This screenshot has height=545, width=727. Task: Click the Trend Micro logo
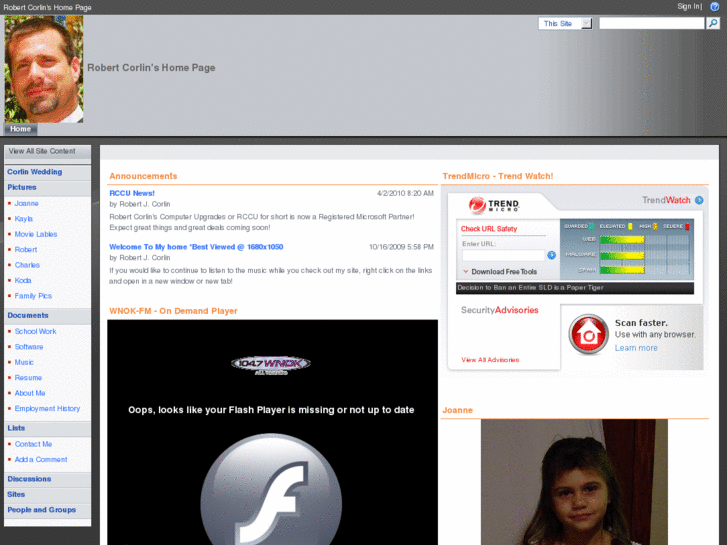(x=494, y=205)
